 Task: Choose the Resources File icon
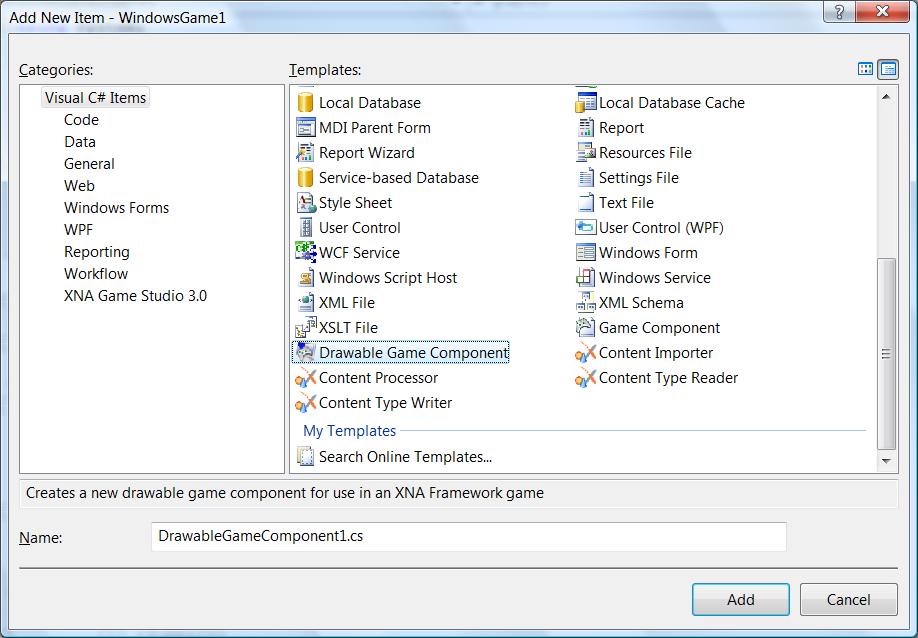coord(585,153)
